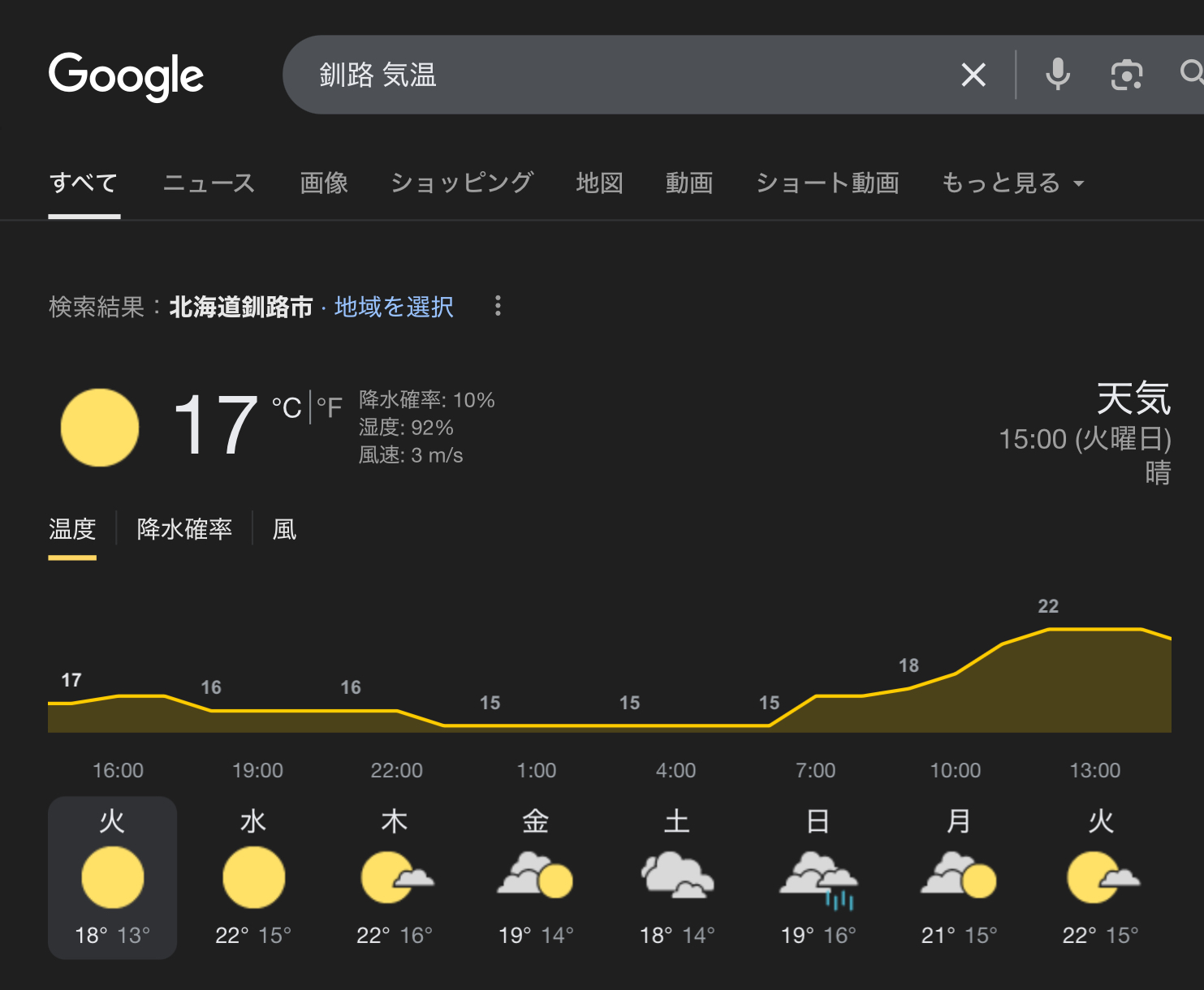Select Monday's 月 forecast card
The image size is (1204, 990).
coord(959,878)
